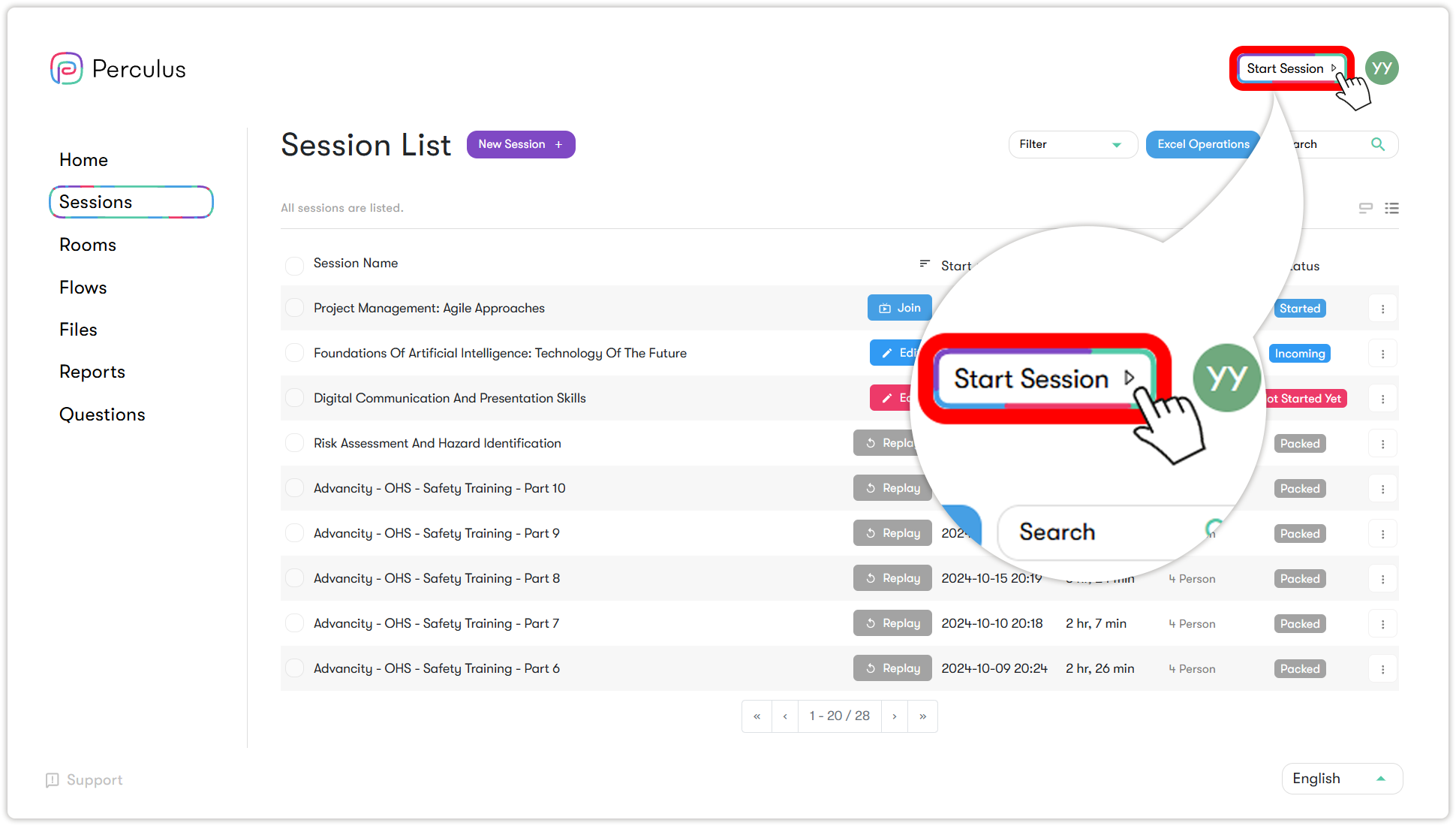Open Rooms from the sidebar

point(88,245)
